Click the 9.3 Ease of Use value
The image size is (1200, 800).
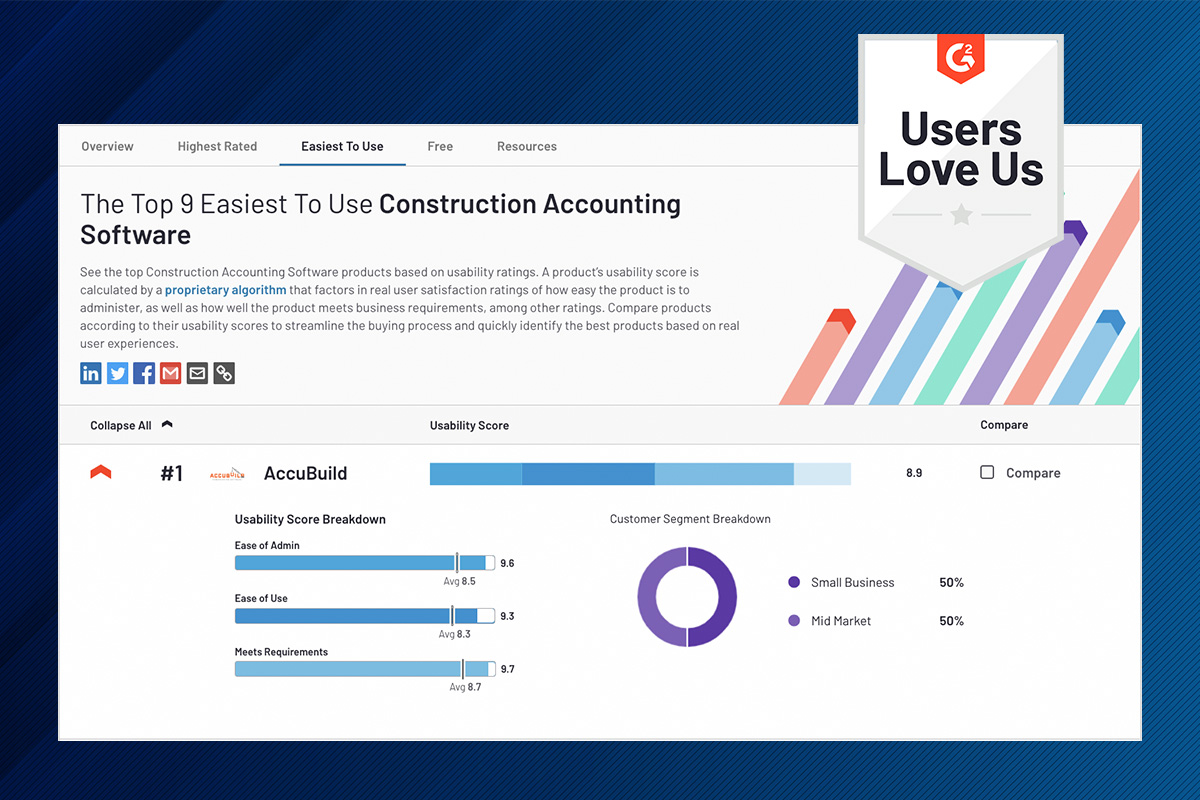(507, 616)
